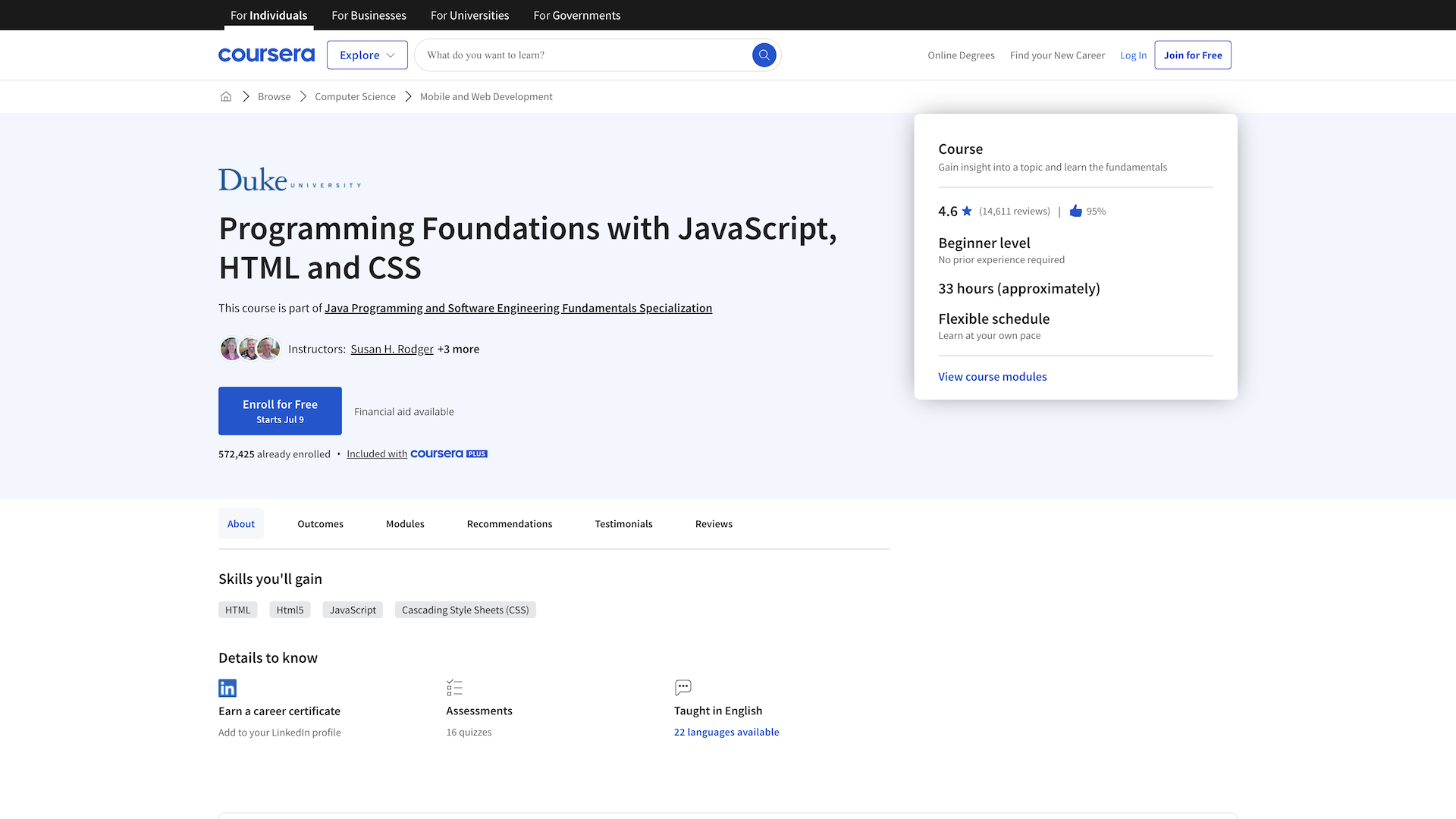Click 'Flexible schedule' text

pos(993,318)
